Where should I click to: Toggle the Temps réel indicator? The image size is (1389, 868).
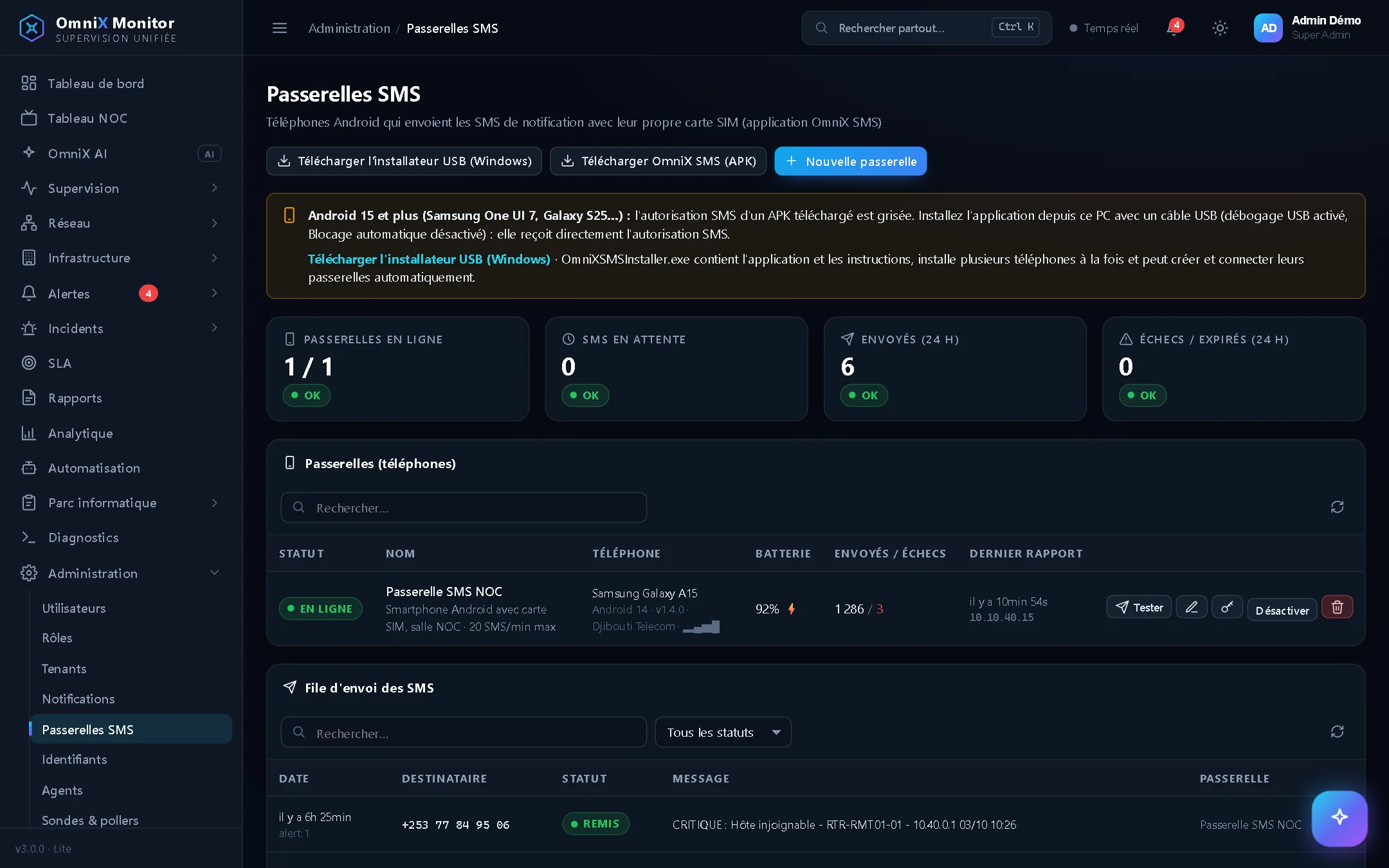point(1104,28)
